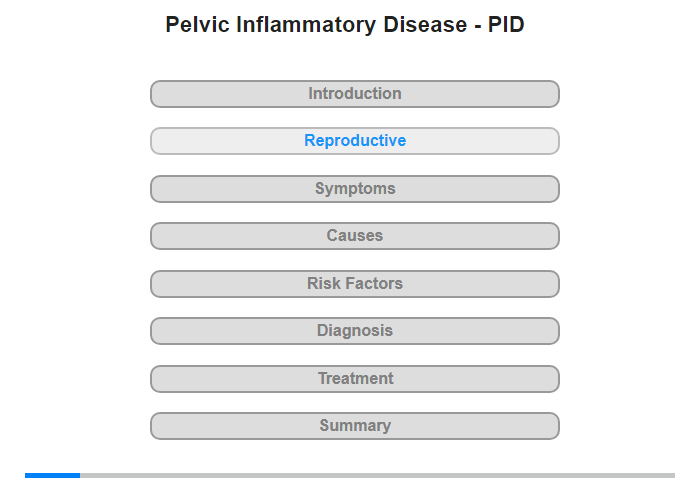Continue with the blue Reproductive item
The image size is (700, 480).
coord(355,141)
